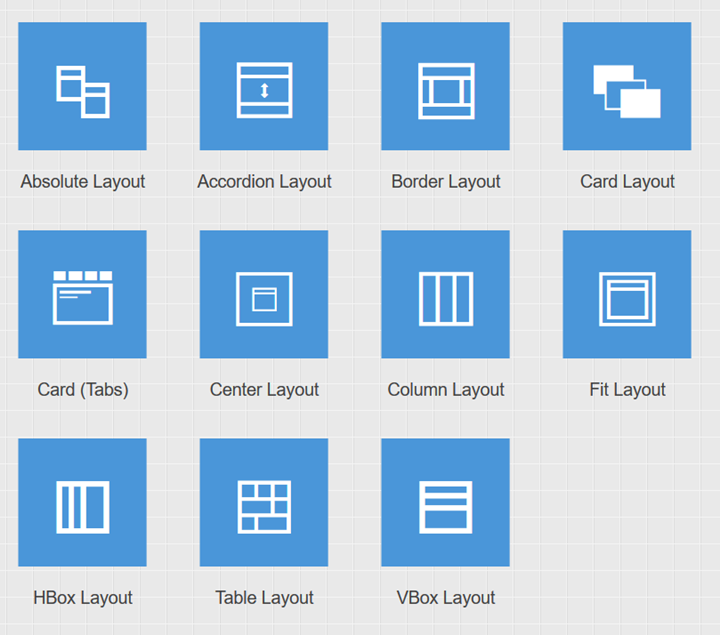Image resolution: width=720 pixels, height=635 pixels.
Task: Select the Center Layout tile icon
Action: (x=264, y=294)
